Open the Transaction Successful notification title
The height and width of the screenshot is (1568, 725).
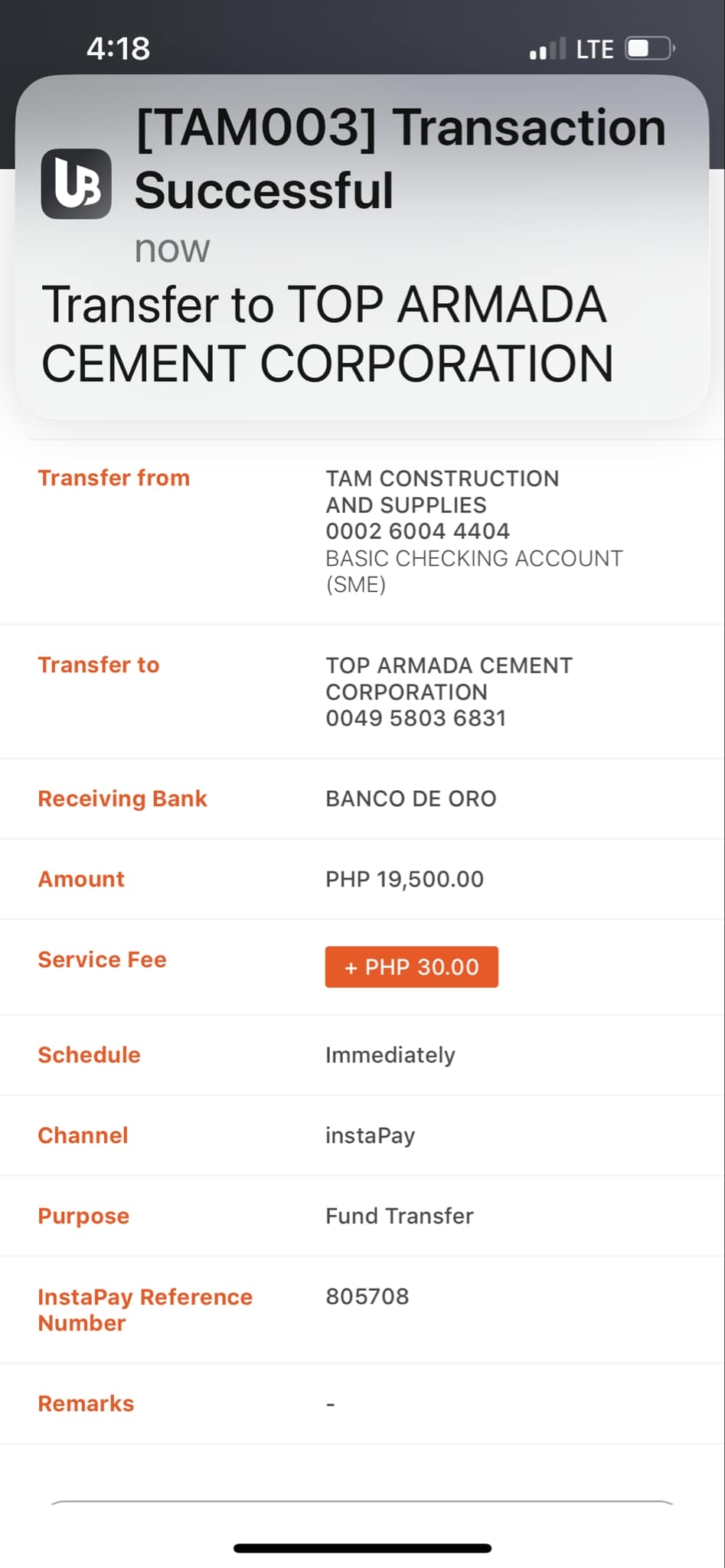coord(400,158)
